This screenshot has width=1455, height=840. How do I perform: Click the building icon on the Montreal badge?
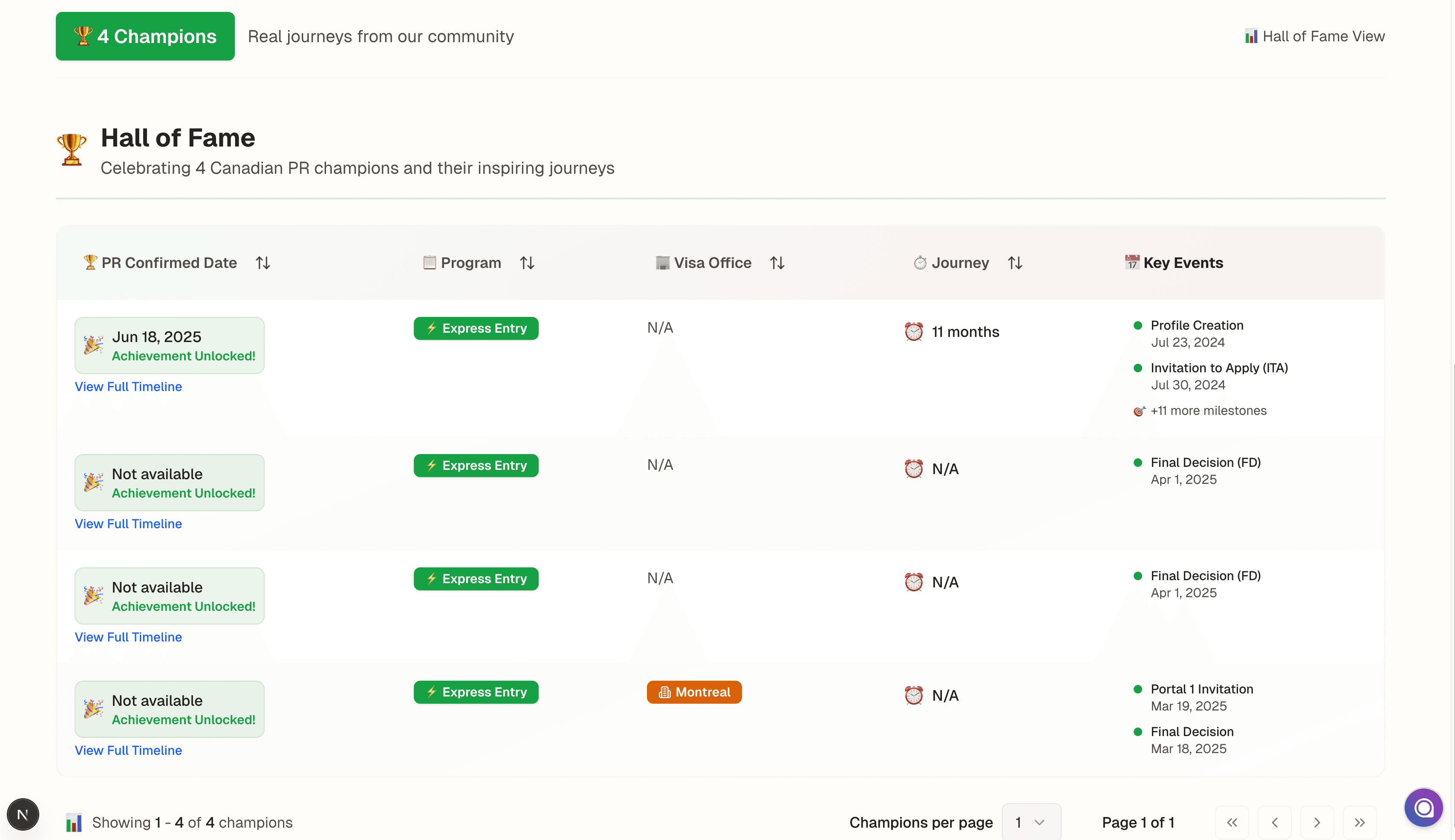[x=665, y=692]
